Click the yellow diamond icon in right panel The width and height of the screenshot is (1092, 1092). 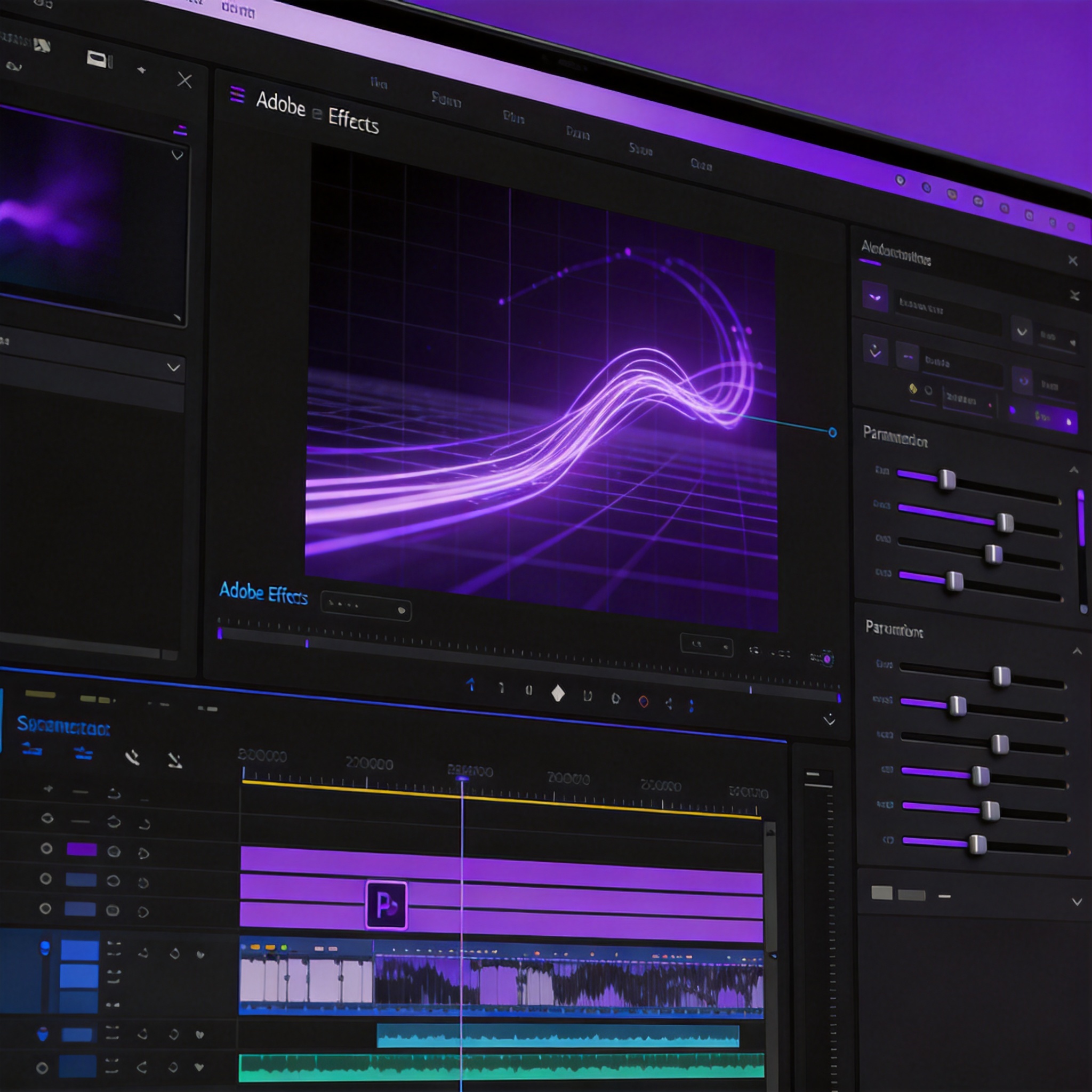912,388
